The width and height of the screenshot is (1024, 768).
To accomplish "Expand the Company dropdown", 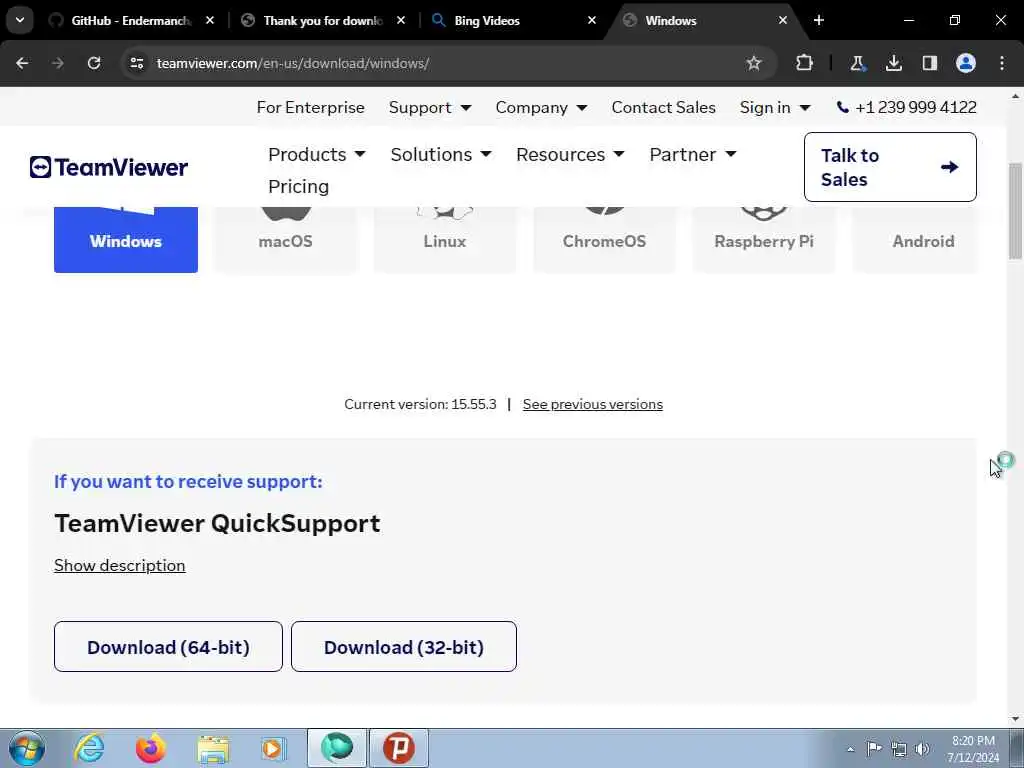I will [x=541, y=107].
